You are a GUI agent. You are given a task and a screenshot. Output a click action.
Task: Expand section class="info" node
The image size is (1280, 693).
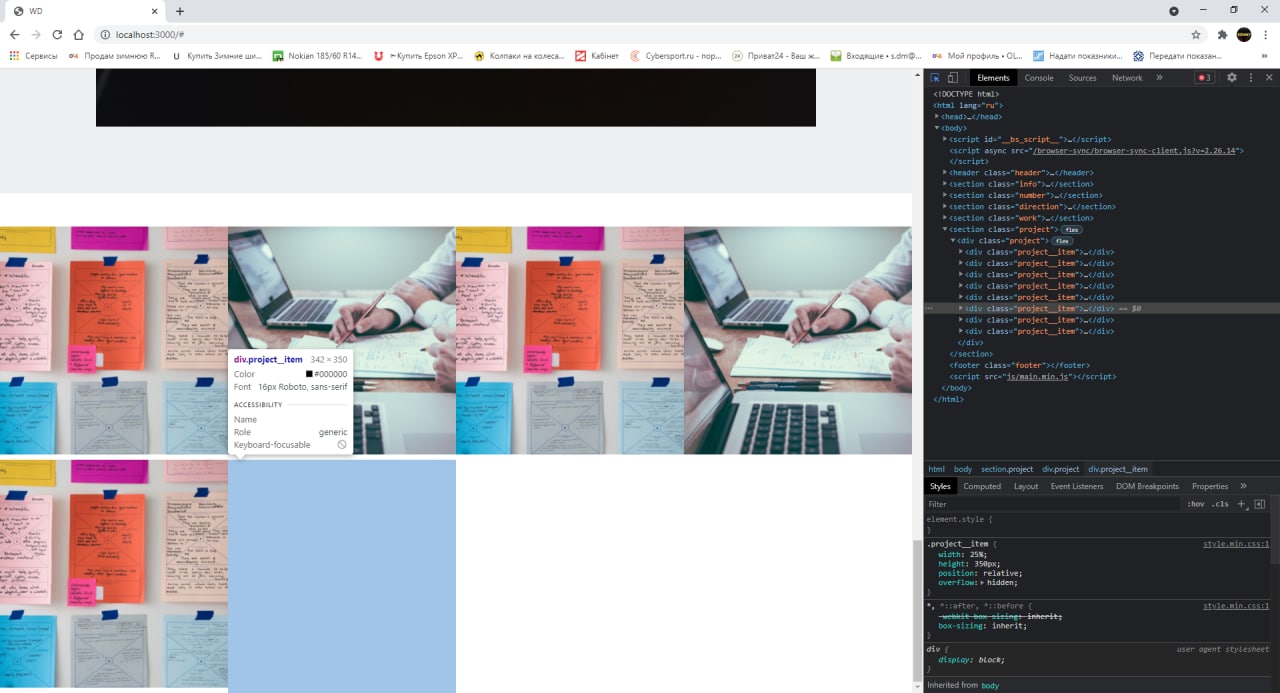click(946, 184)
